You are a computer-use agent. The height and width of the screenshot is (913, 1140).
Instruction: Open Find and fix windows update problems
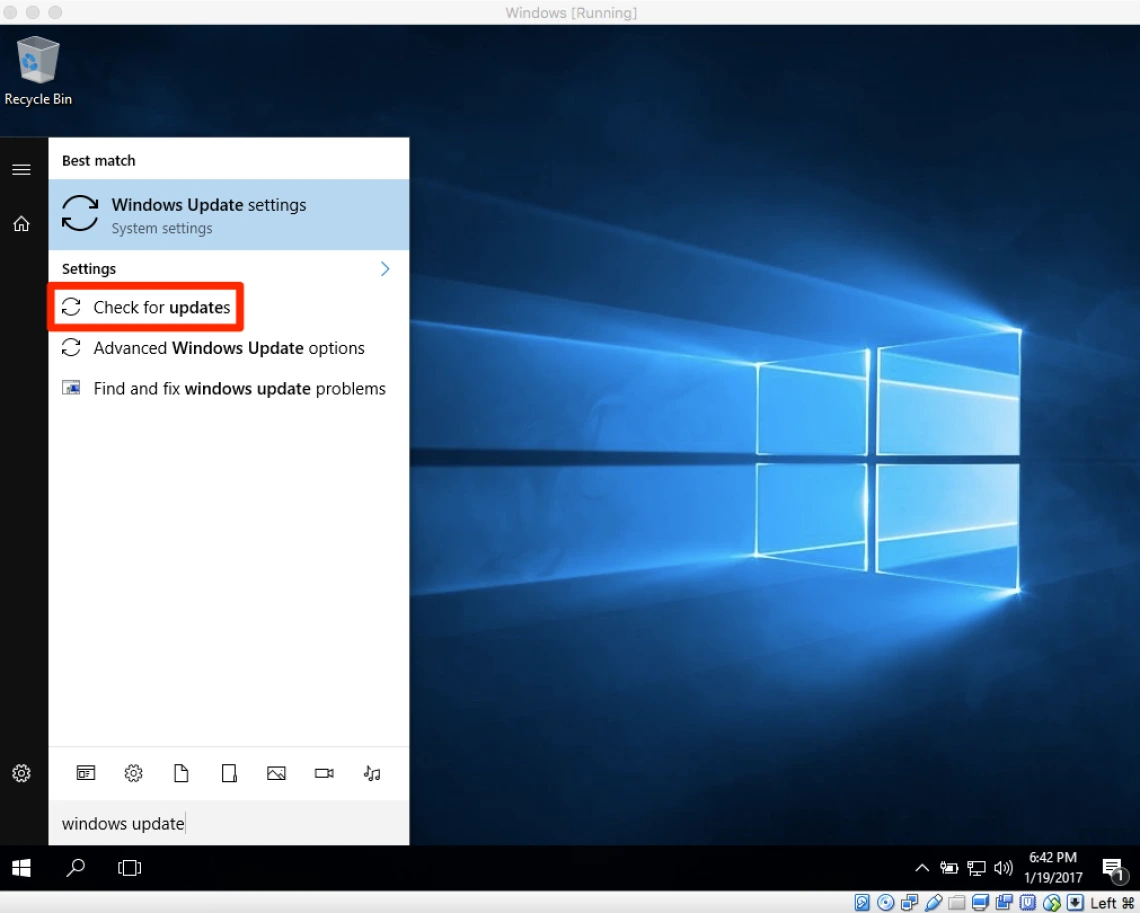click(228, 389)
